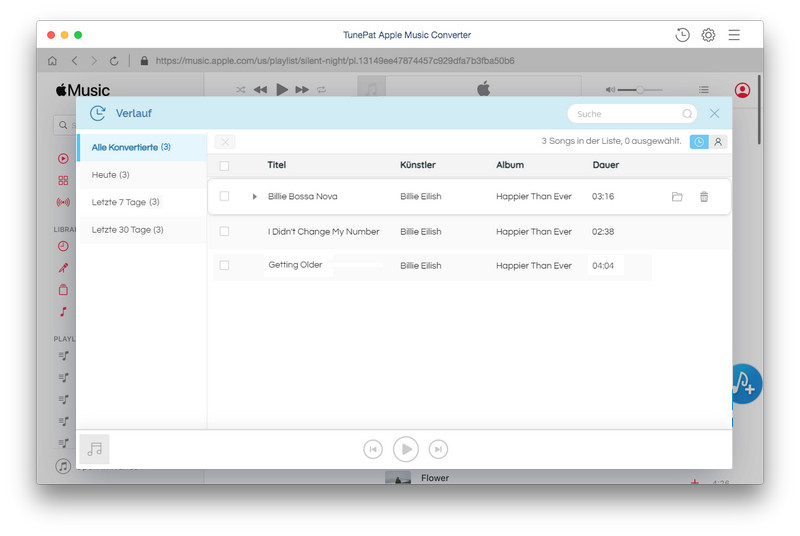Open Recently Added clock icon in sidebar

tap(63, 246)
